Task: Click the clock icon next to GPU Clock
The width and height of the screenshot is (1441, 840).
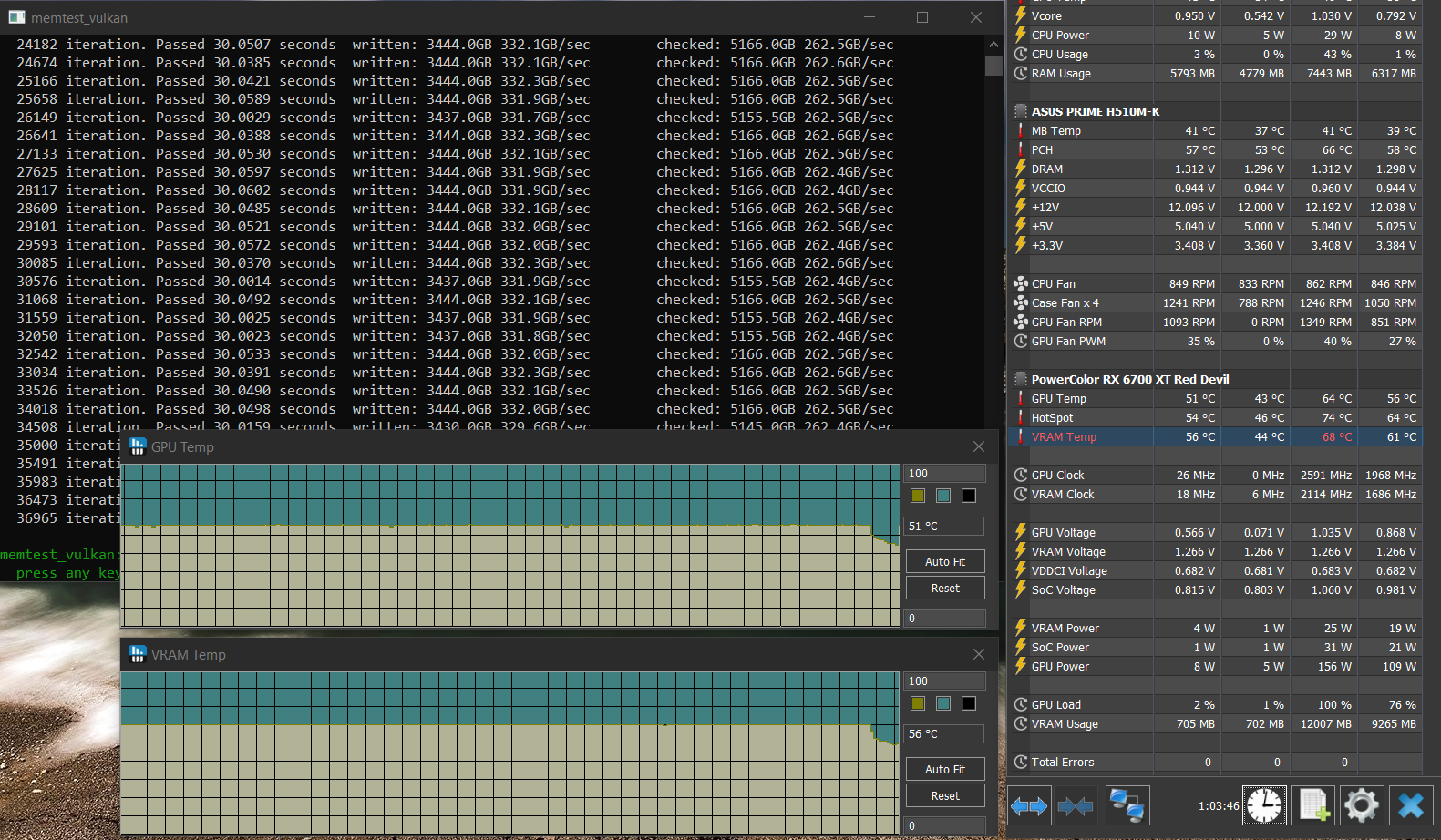Action: tap(1021, 475)
